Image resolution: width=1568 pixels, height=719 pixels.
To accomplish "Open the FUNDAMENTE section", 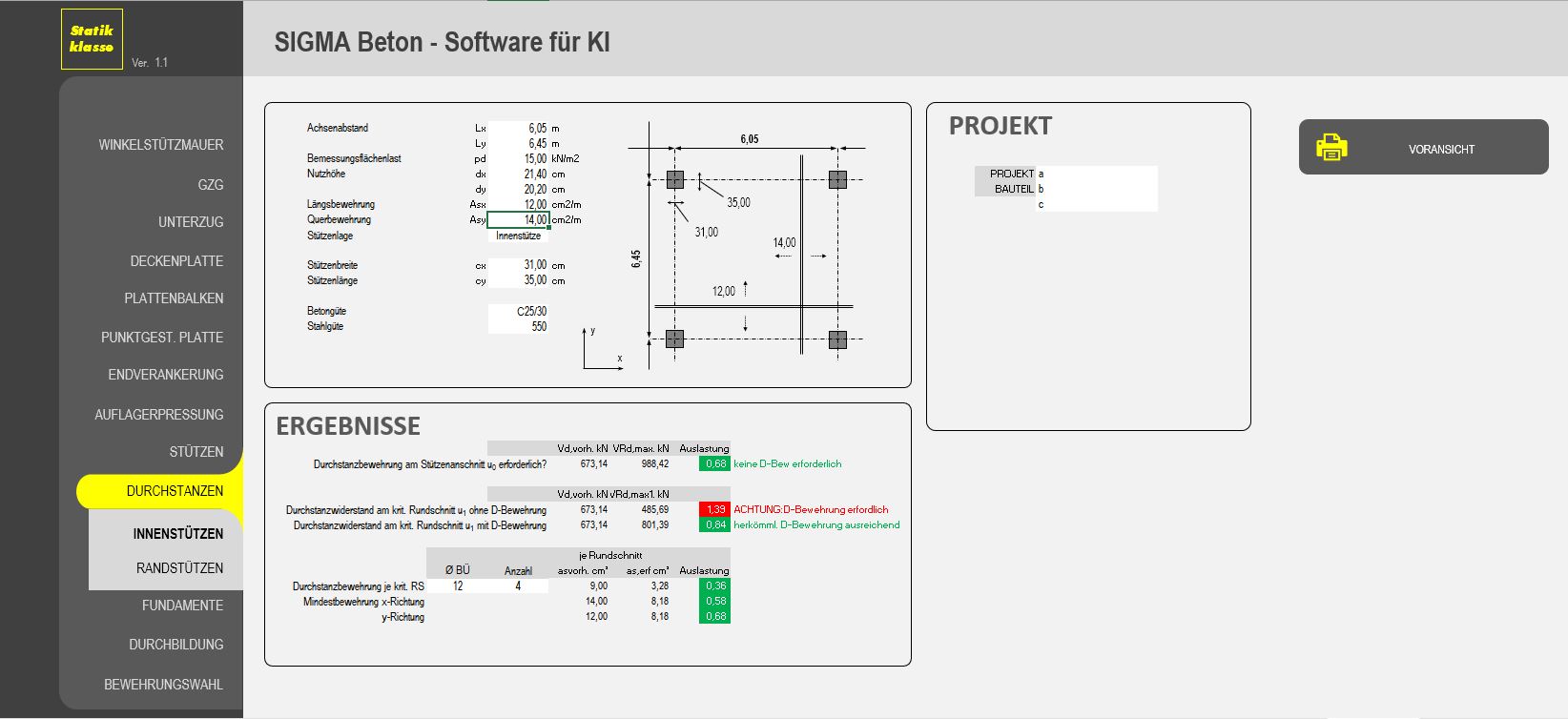I will [182, 606].
